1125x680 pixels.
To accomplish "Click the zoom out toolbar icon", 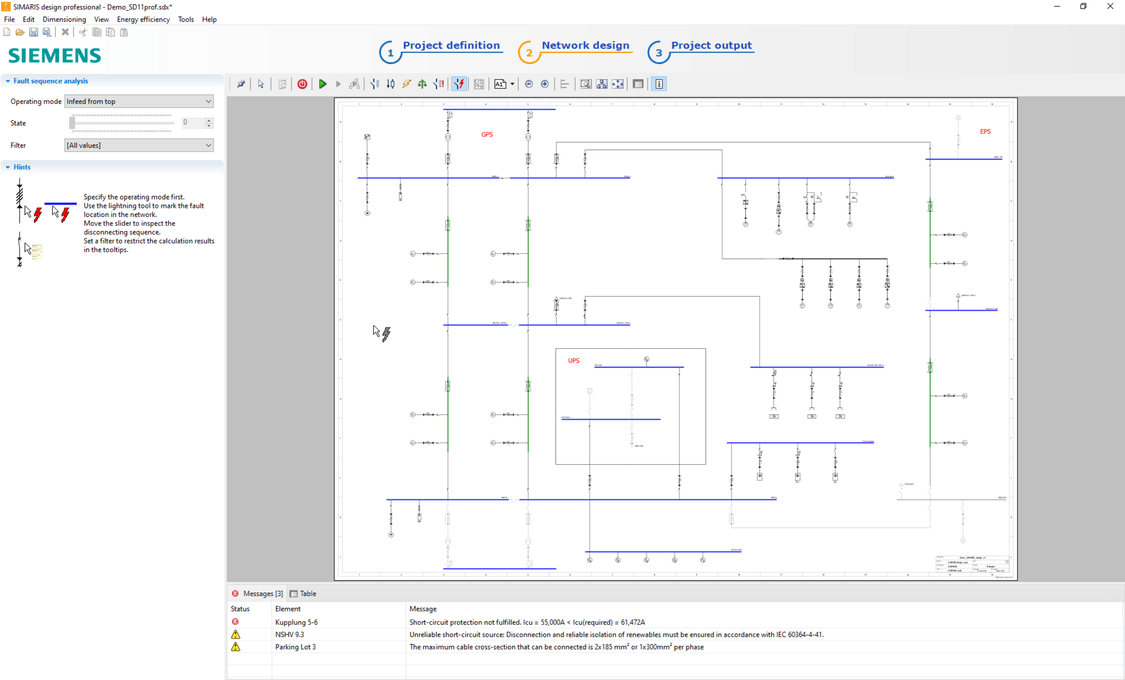I will (529, 84).
